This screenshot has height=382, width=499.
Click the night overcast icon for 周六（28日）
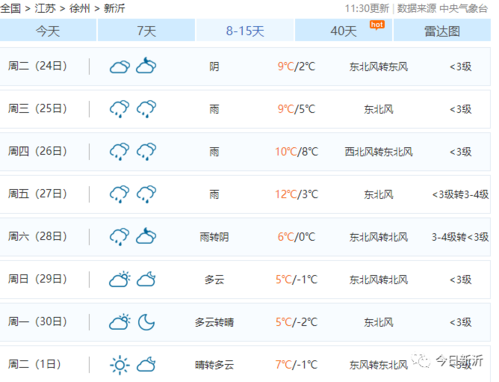pos(146,236)
